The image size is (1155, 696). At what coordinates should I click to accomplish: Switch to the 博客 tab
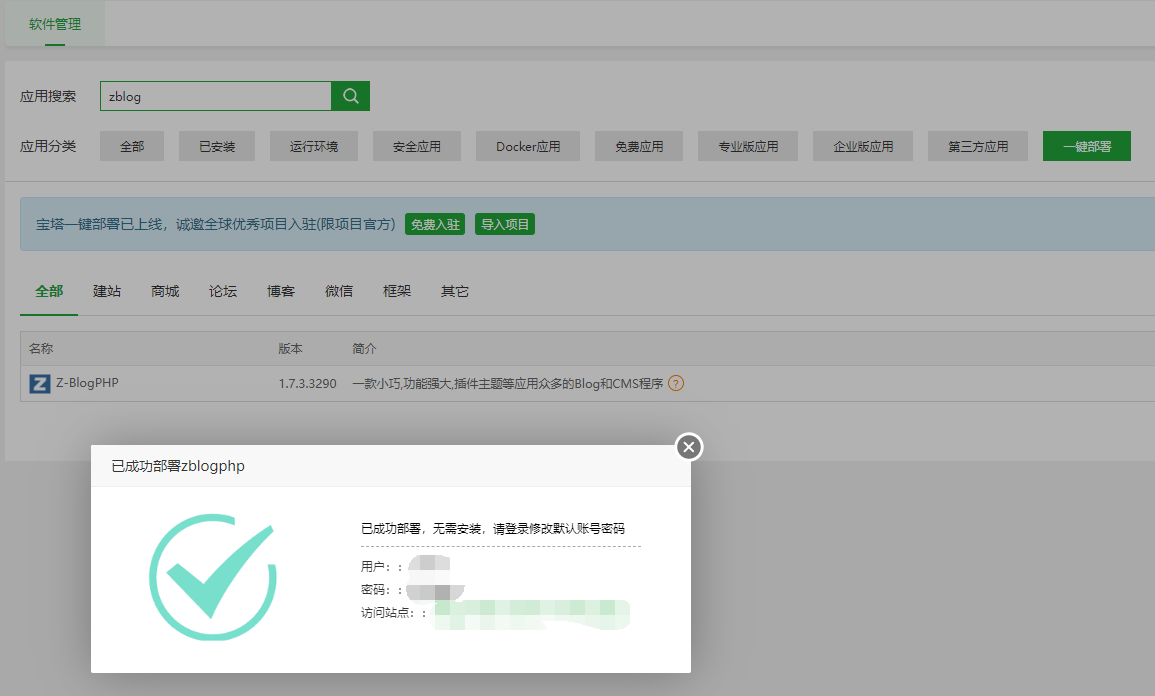coord(281,292)
